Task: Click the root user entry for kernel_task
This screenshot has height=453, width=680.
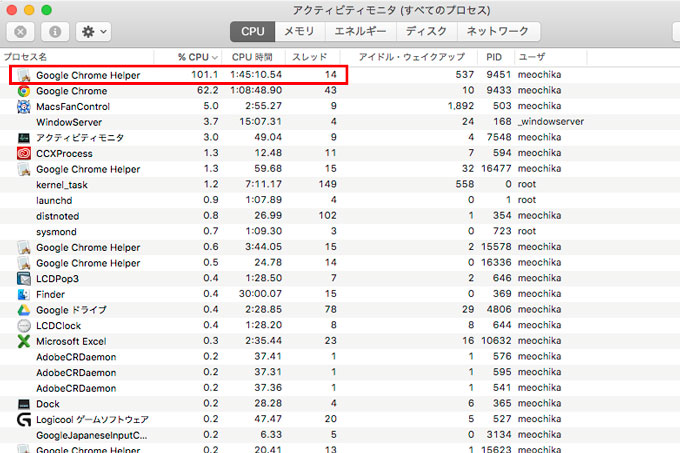Action: click(x=527, y=184)
